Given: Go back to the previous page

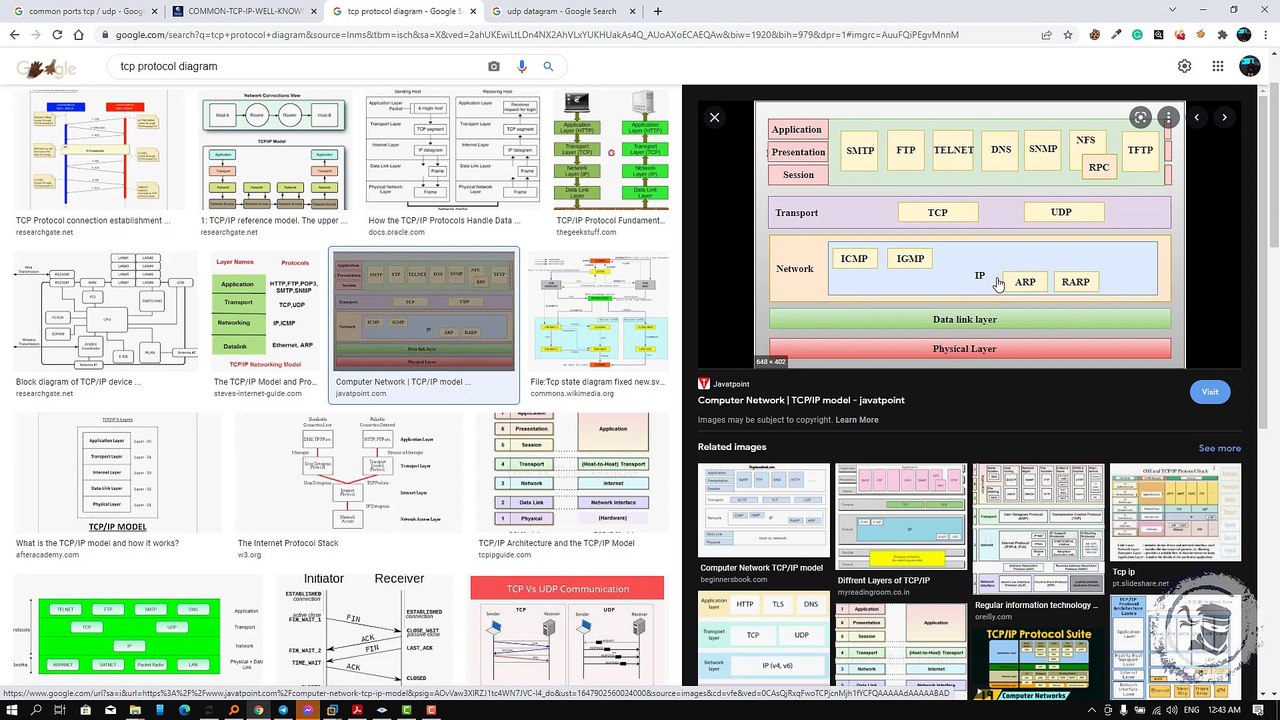Looking at the screenshot, I should point(14,34).
